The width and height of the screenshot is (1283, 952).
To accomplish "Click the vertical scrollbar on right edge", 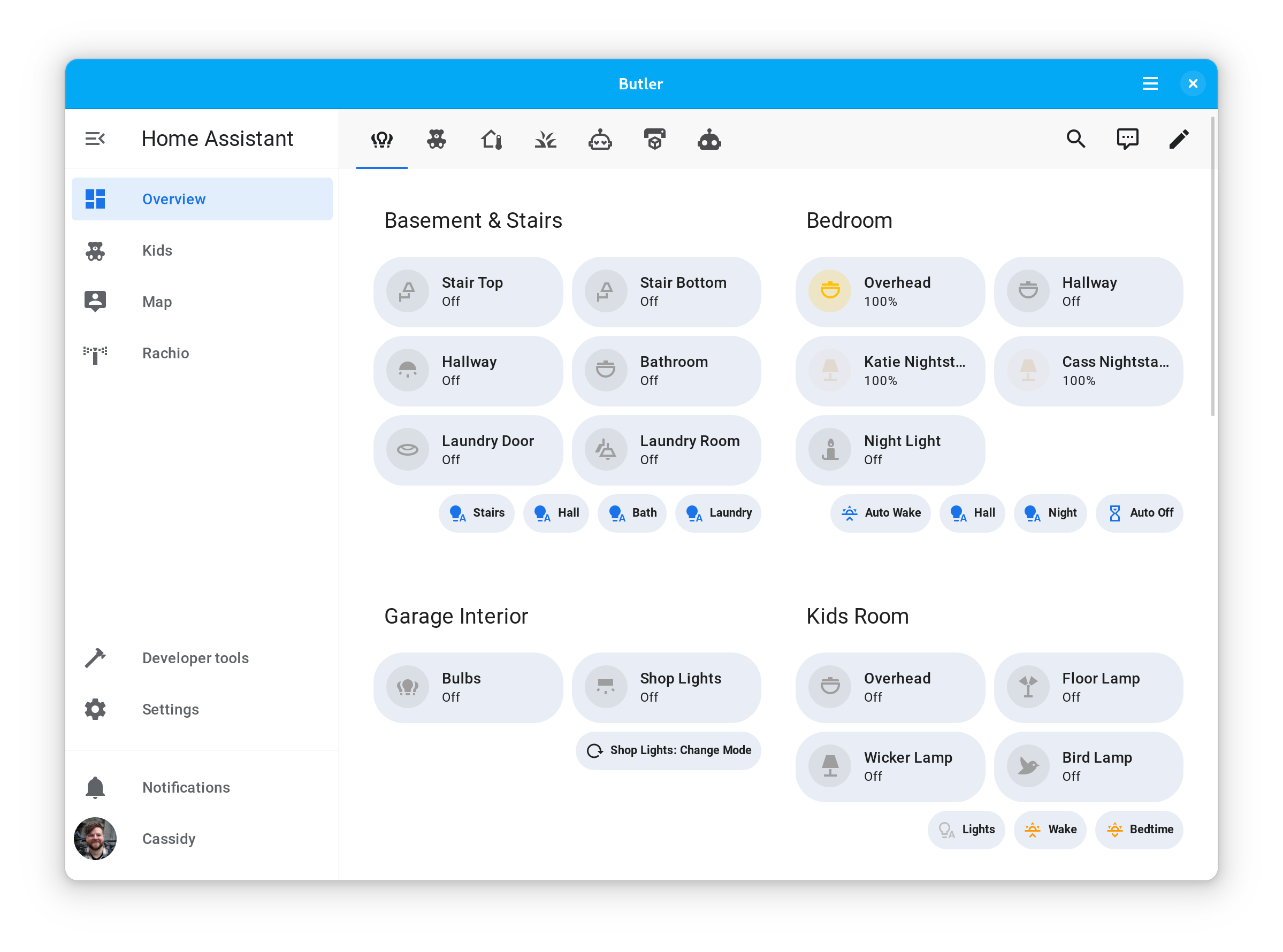I will pyautogui.click(x=1213, y=265).
